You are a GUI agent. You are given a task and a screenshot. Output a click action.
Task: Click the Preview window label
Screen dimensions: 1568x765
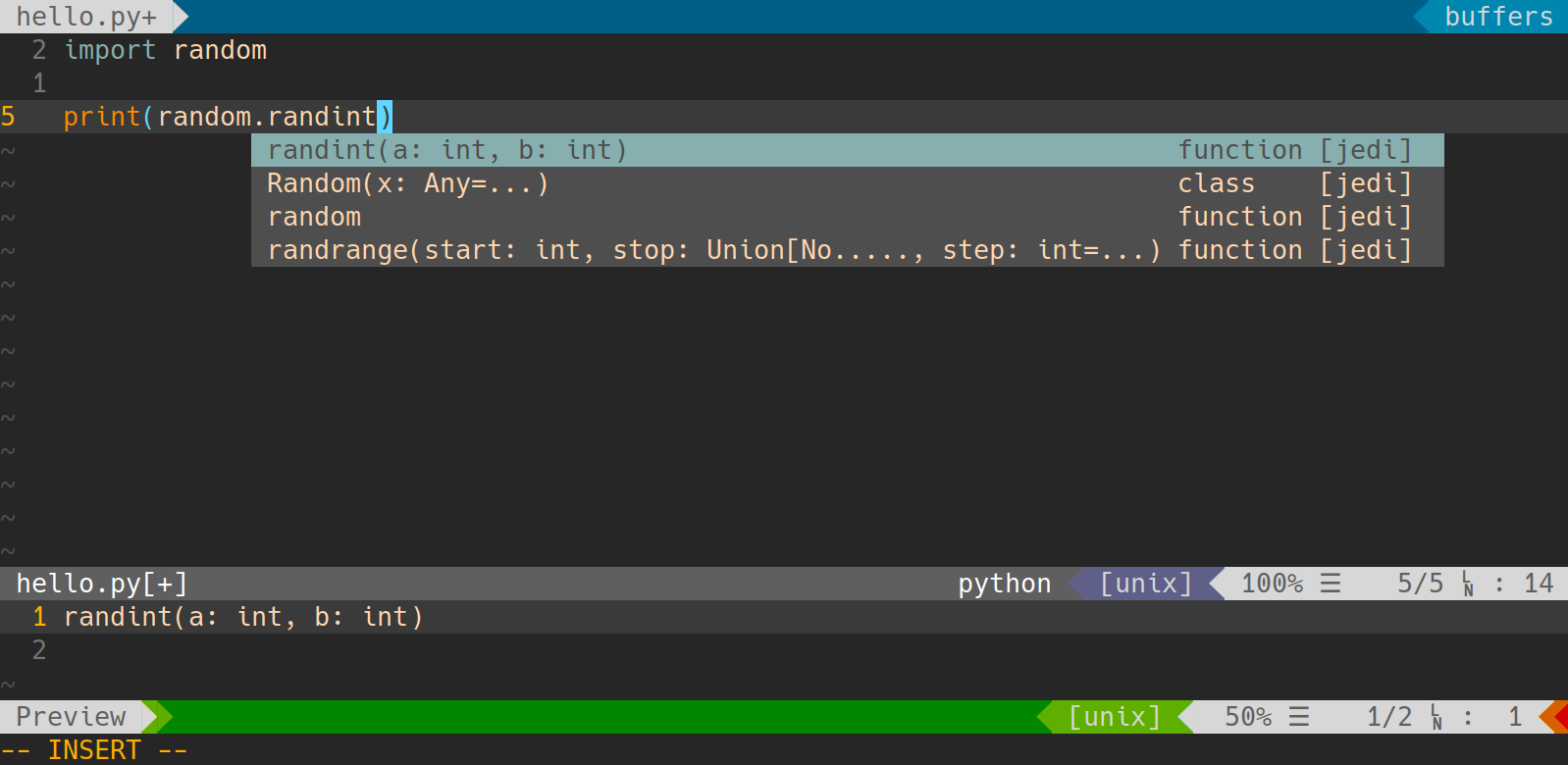pos(71,717)
